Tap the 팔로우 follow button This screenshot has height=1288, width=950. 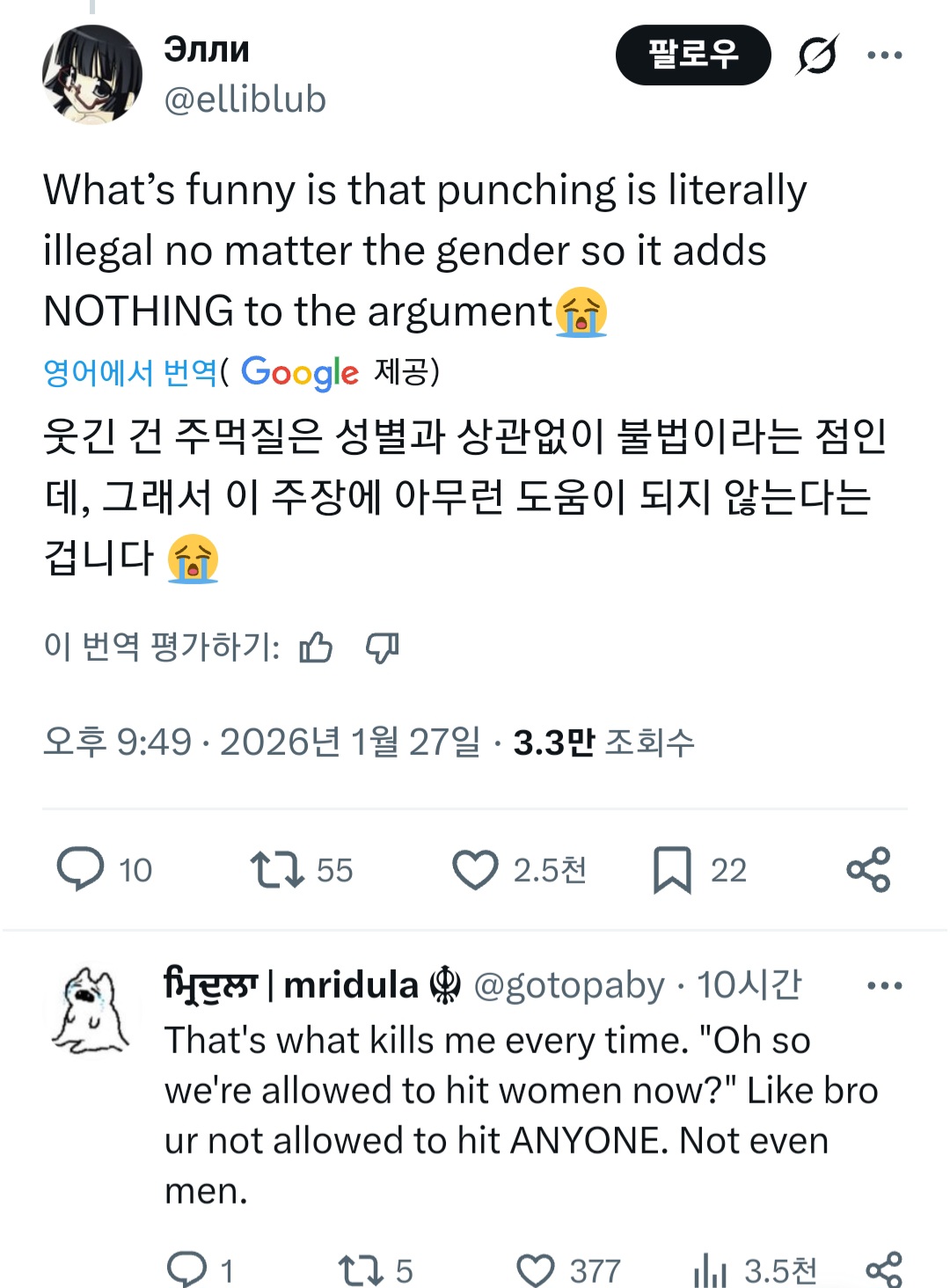pos(693,55)
